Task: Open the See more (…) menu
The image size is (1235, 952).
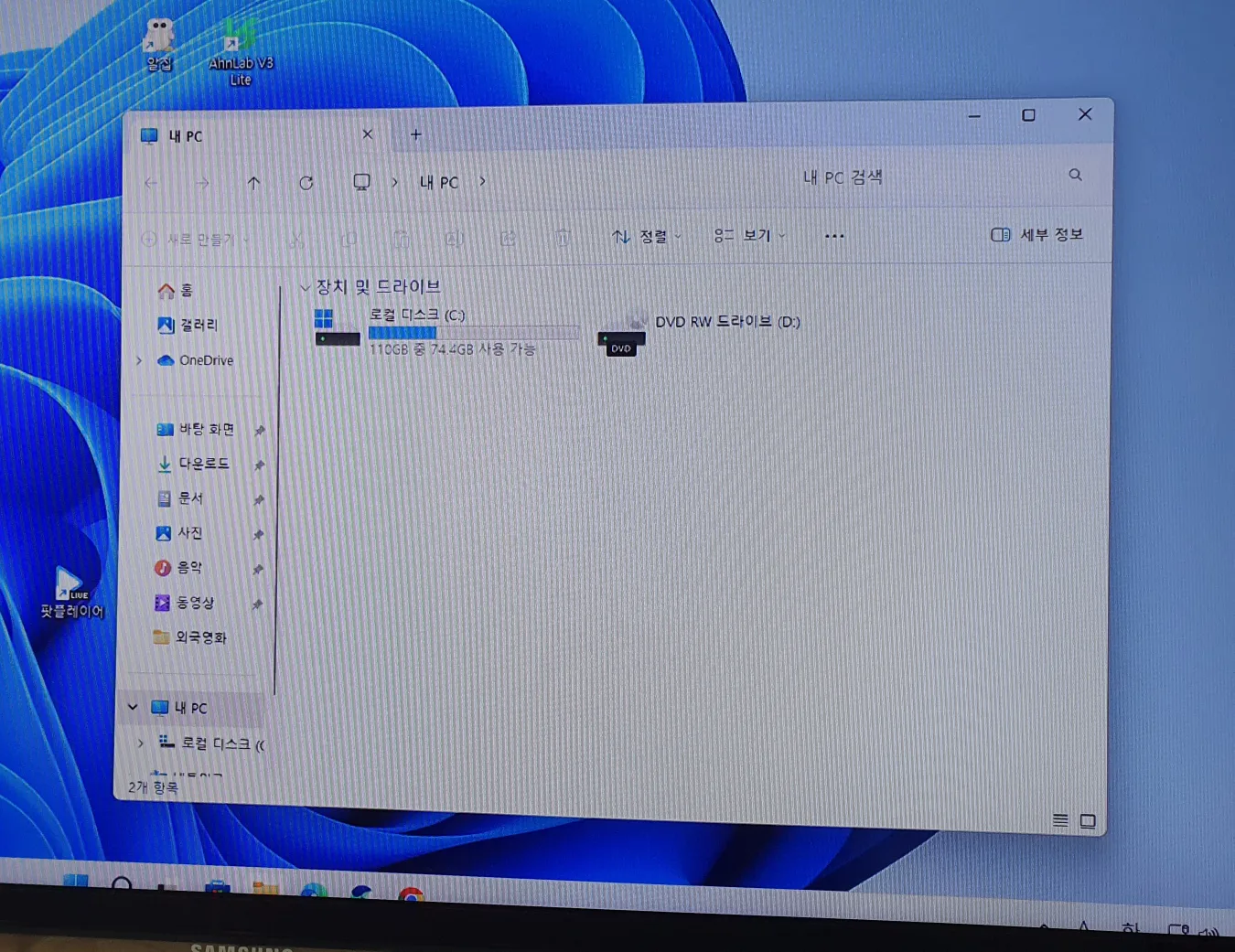Action: 834,236
